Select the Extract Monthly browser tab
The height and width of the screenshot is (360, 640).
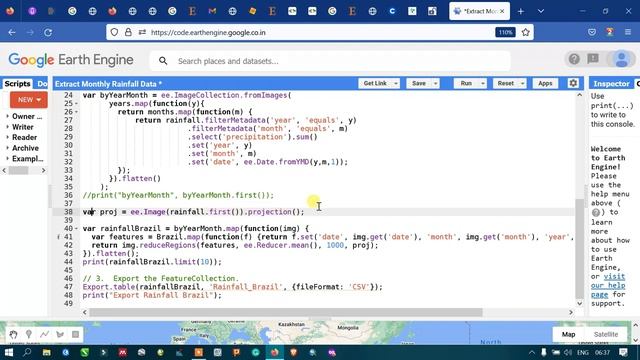(x=480, y=11)
